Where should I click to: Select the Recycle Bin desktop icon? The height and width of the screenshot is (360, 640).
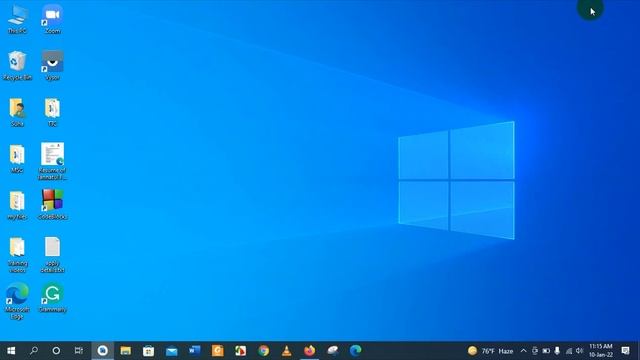(x=17, y=65)
